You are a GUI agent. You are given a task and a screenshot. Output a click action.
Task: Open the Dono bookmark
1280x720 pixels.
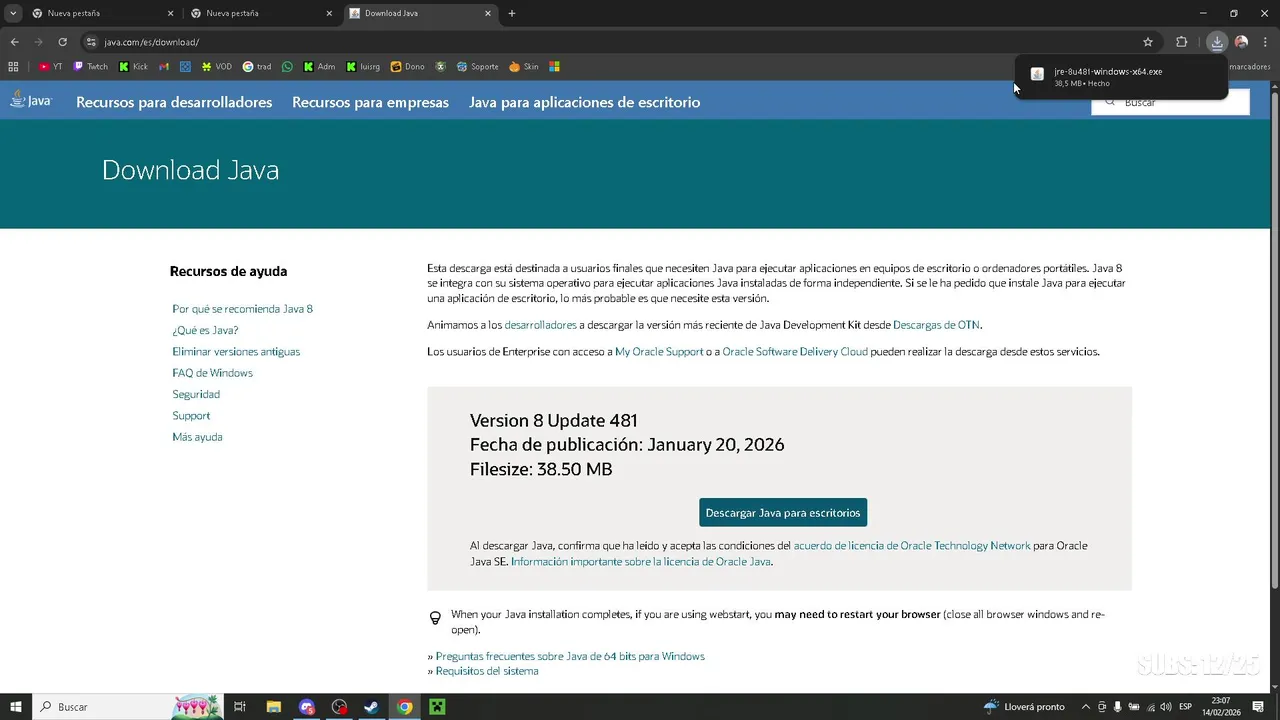pos(408,67)
